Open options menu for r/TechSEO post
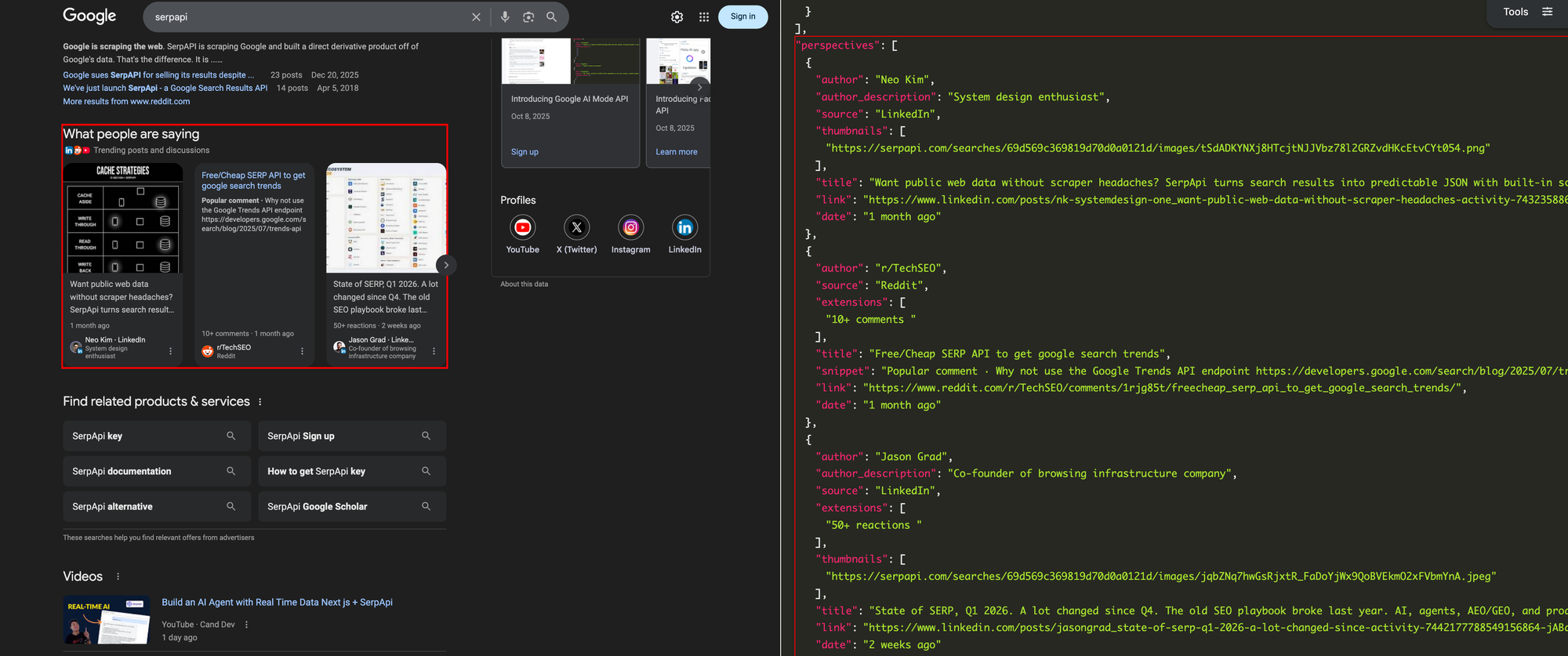Image resolution: width=1568 pixels, height=656 pixels. pos(302,351)
